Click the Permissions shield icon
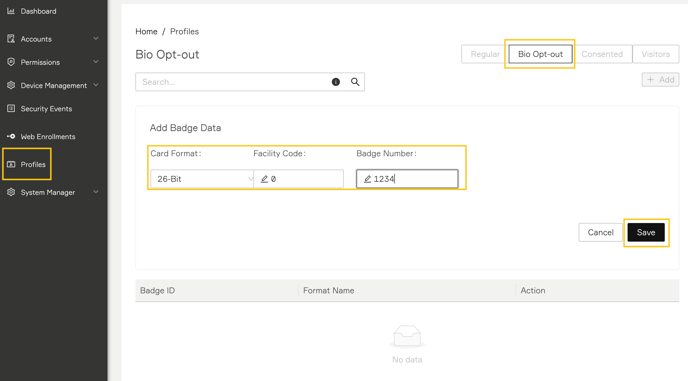 click(x=11, y=62)
